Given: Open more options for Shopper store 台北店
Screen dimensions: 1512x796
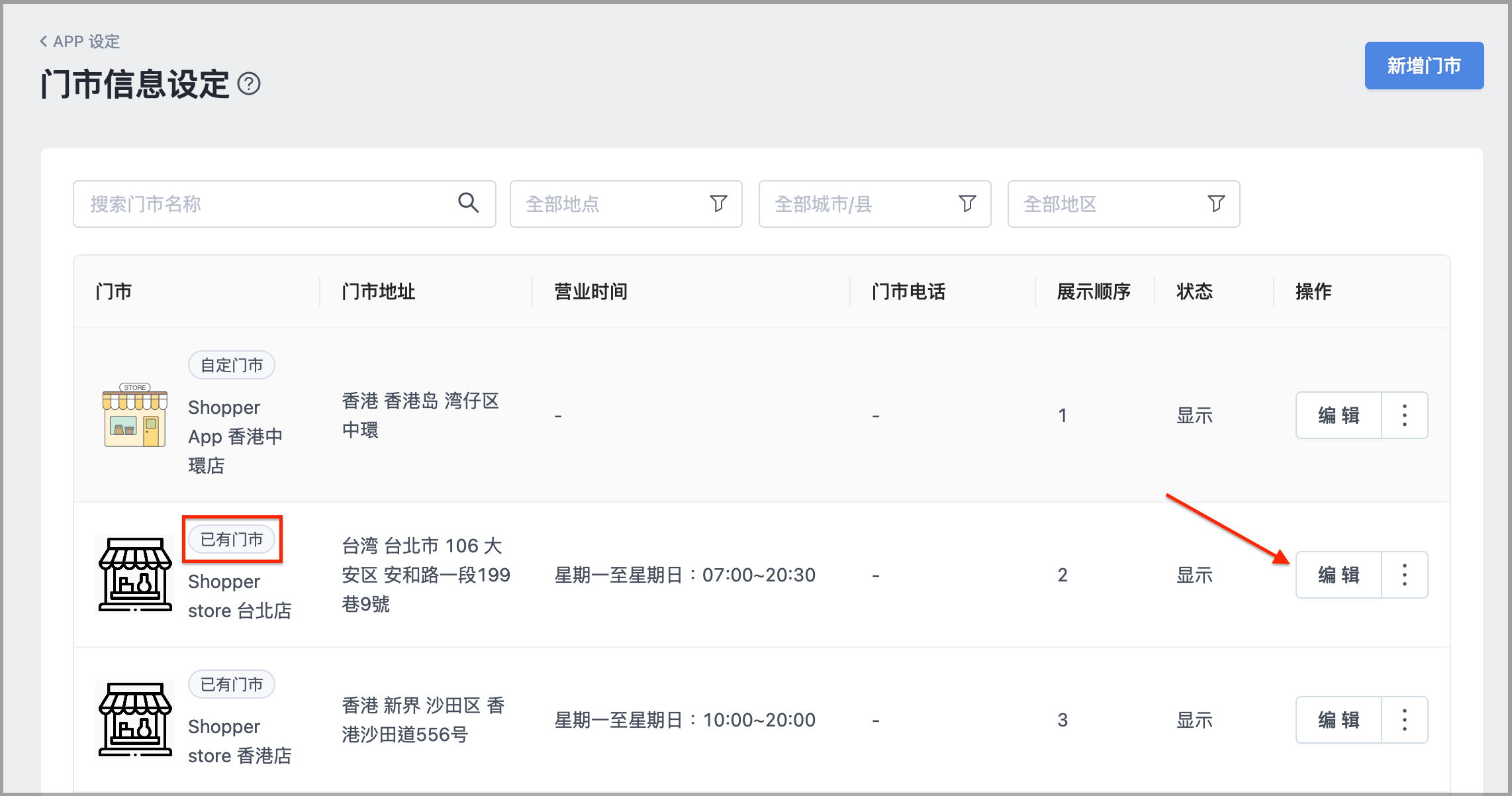Looking at the screenshot, I should pos(1405,575).
